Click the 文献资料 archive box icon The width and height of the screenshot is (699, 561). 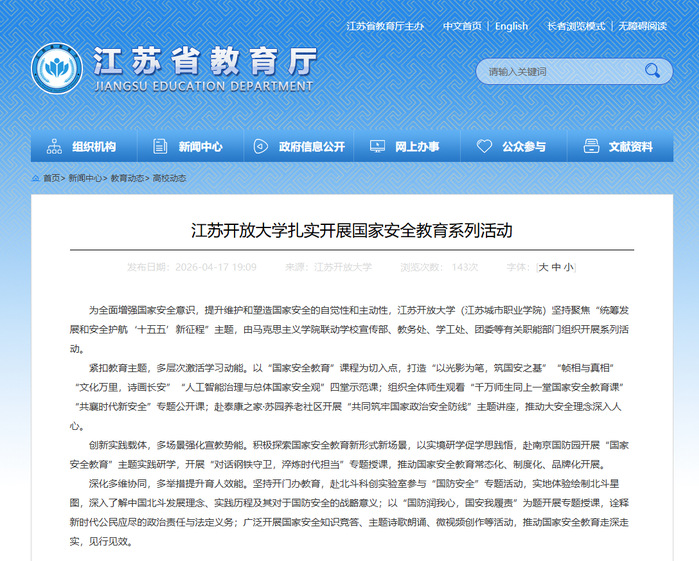[591, 146]
